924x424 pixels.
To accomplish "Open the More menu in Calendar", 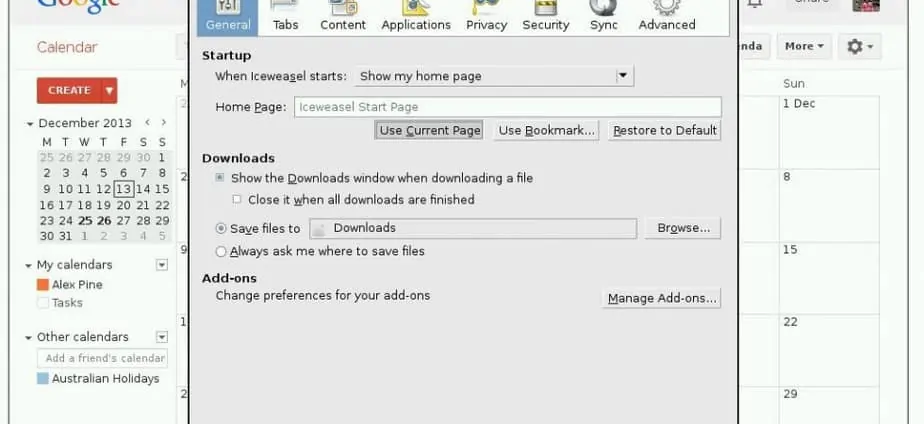I will point(805,46).
